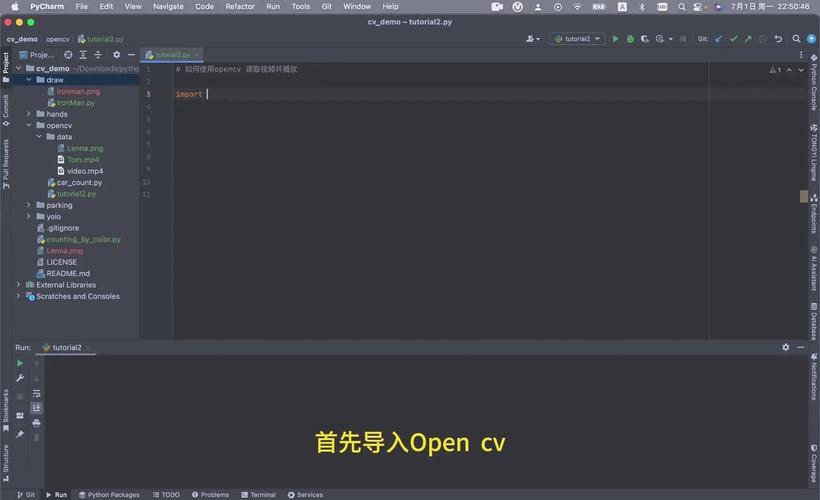Open the Terminal tool window
The width and height of the screenshot is (820, 500).
(258, 494)
